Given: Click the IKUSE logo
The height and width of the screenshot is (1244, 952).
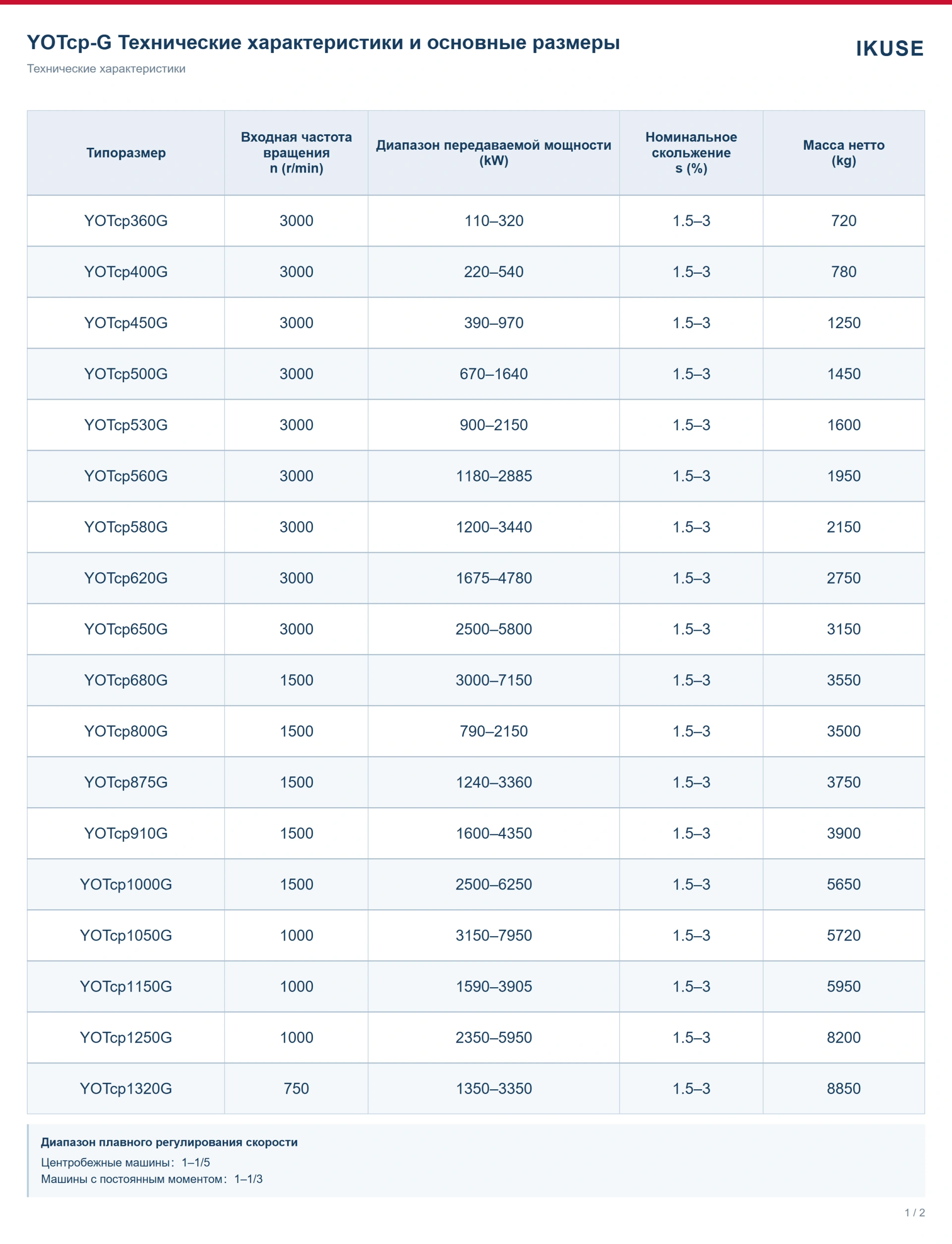Looking at the screenshot, I should point(889,49).
